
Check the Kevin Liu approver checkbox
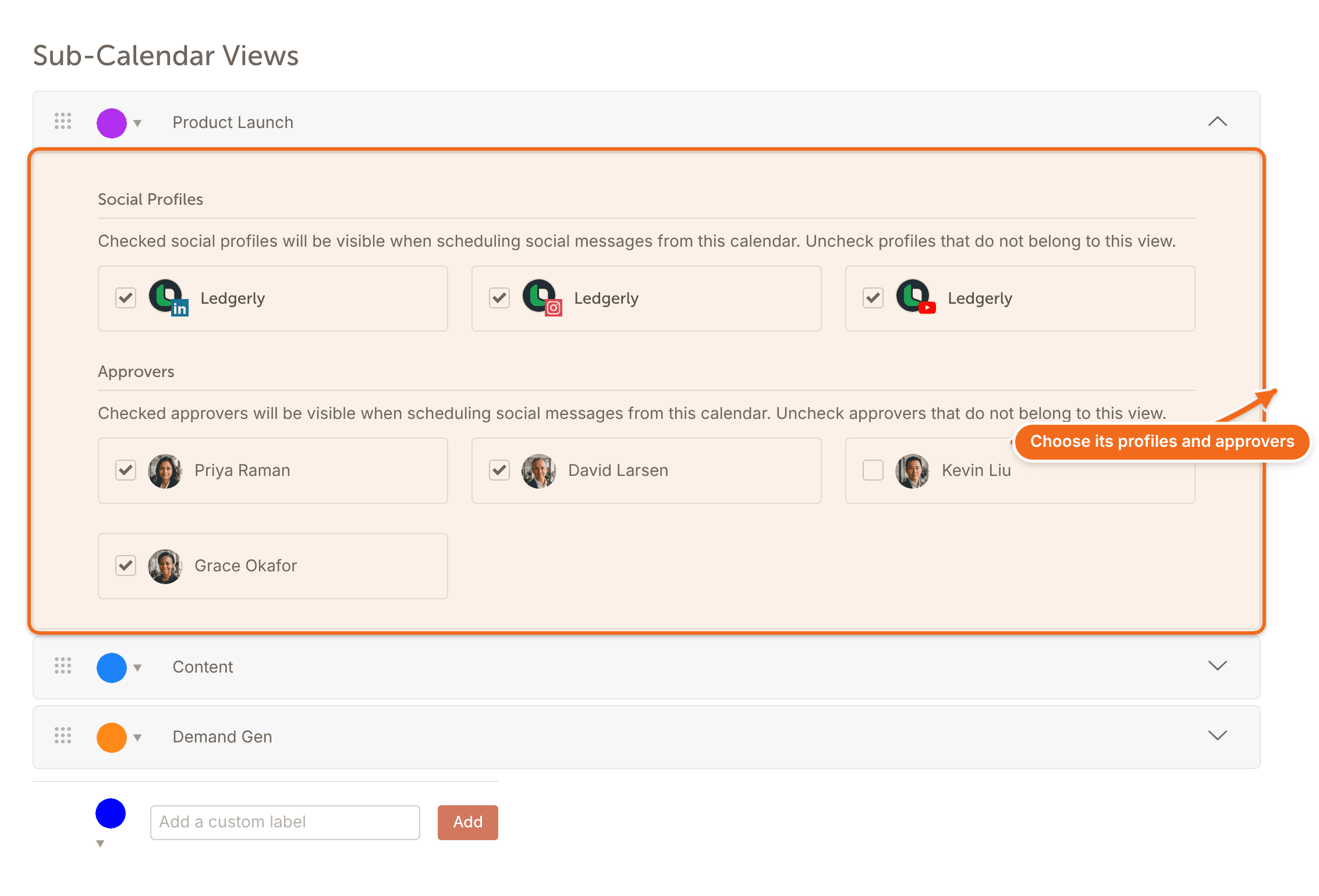[x=873, y=470]
